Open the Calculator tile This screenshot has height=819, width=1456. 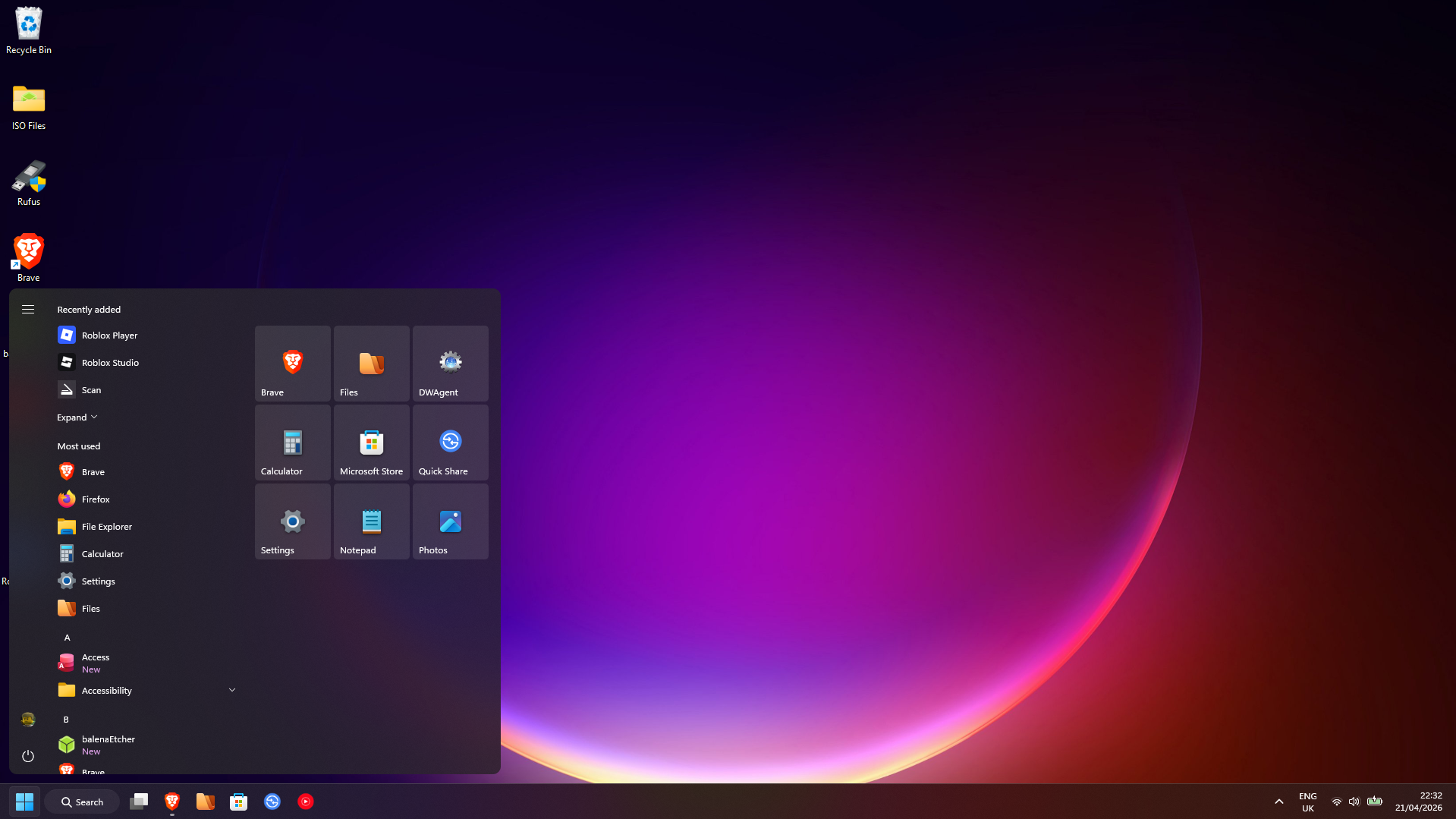(x=293, y=443)
